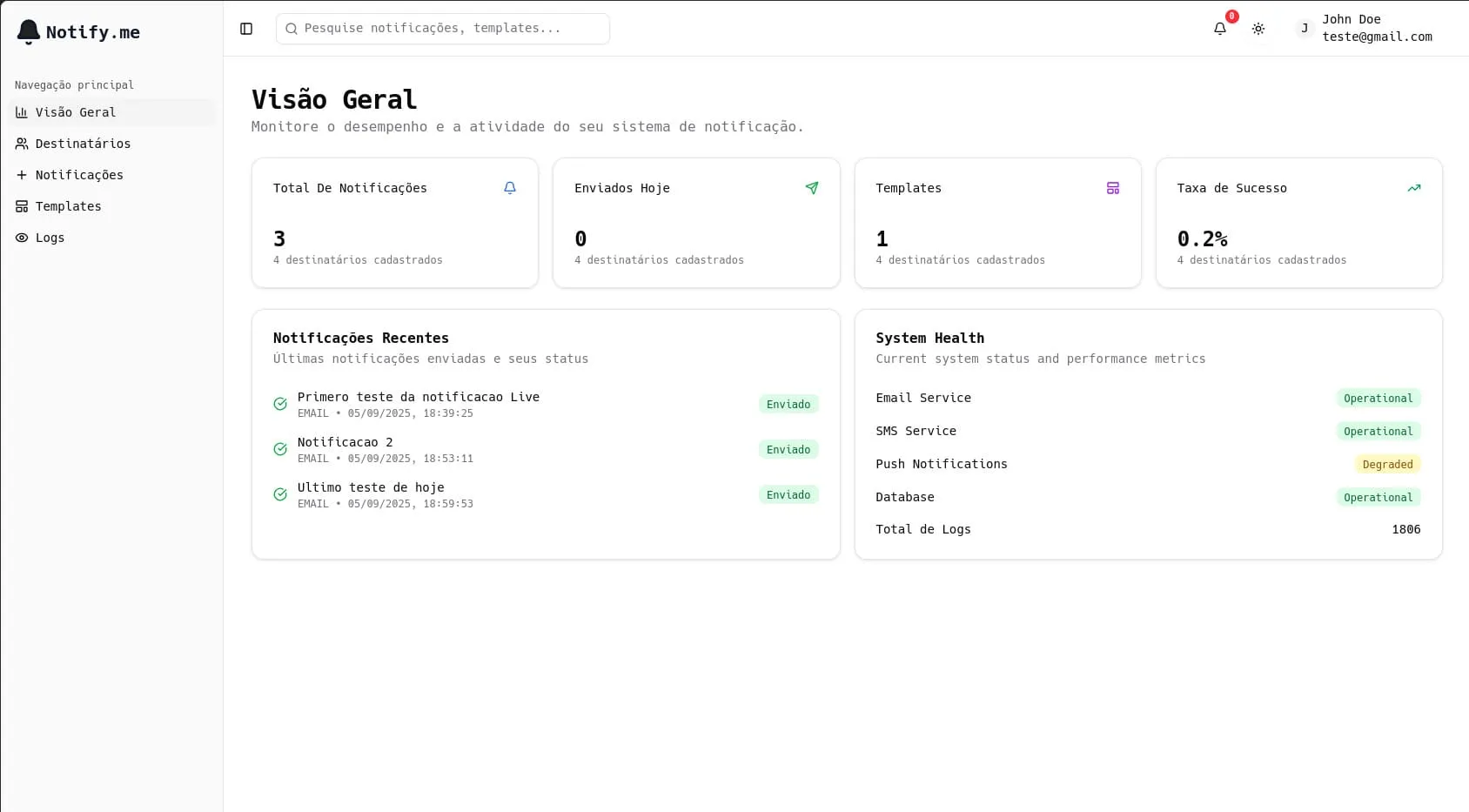Focus the Pesquise notificações search field
Viewport: 1469px width, 812px height.
(x=443, y=29)
